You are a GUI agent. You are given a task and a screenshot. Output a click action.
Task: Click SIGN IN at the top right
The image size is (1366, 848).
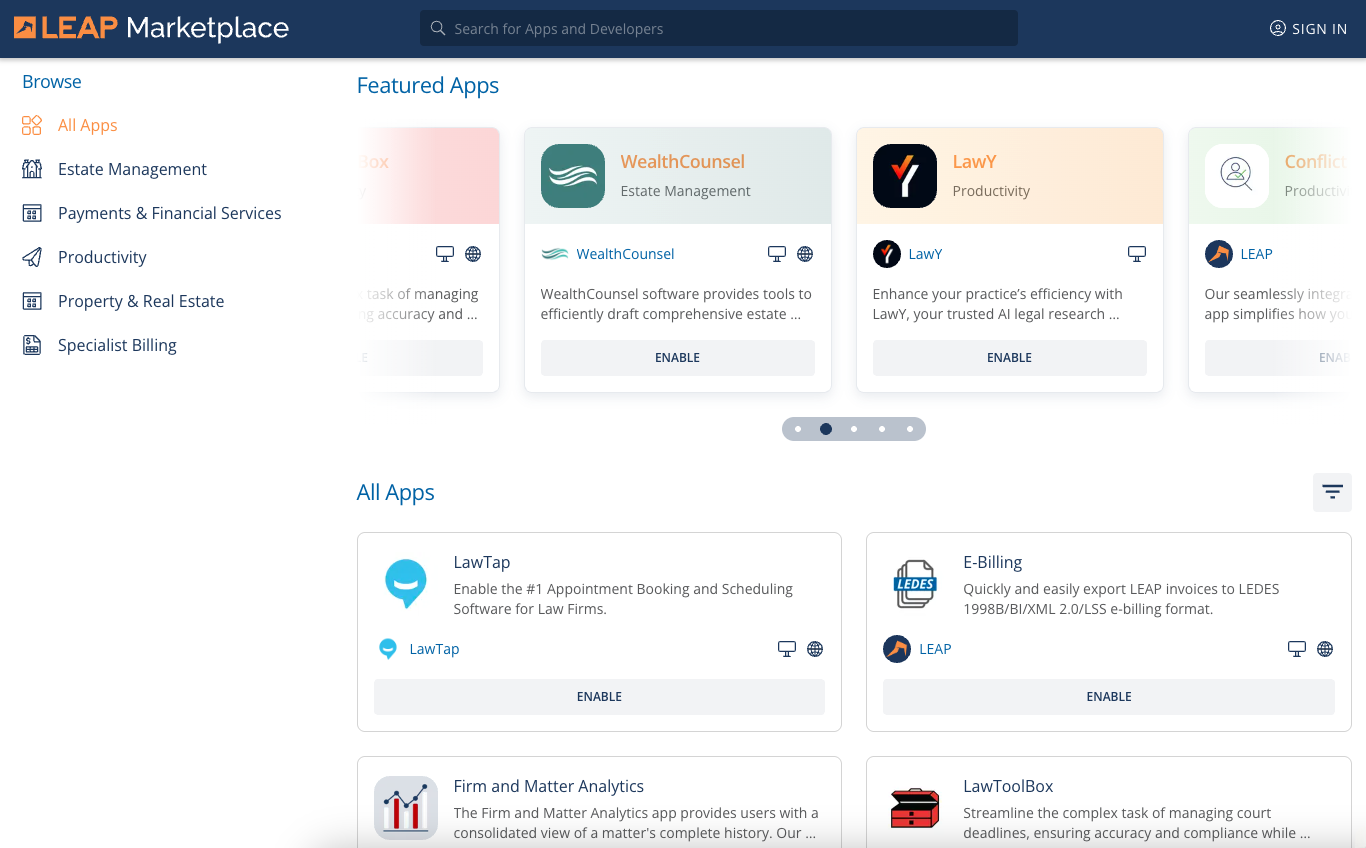click(1308, 28)
